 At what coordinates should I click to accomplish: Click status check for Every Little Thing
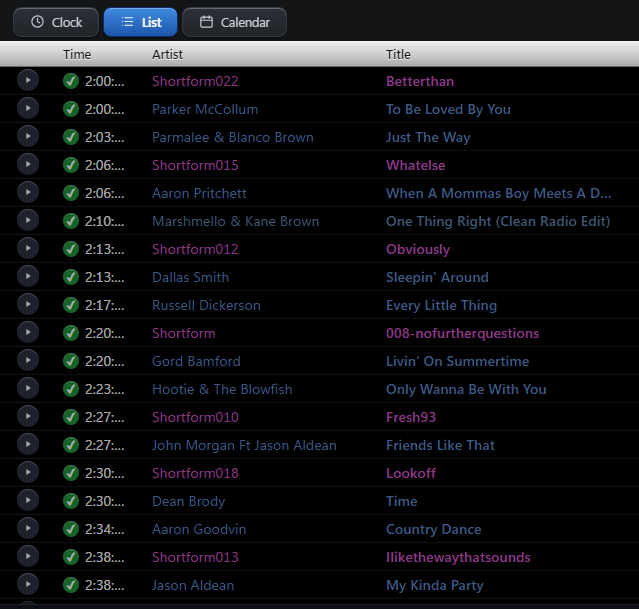pyautogui.click(x=71, y=305)
